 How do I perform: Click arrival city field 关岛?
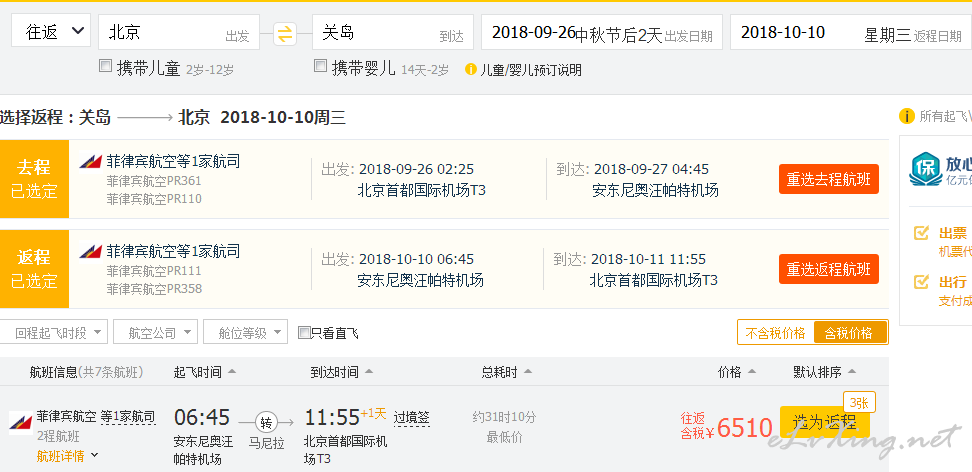click(x=393, y=32)
